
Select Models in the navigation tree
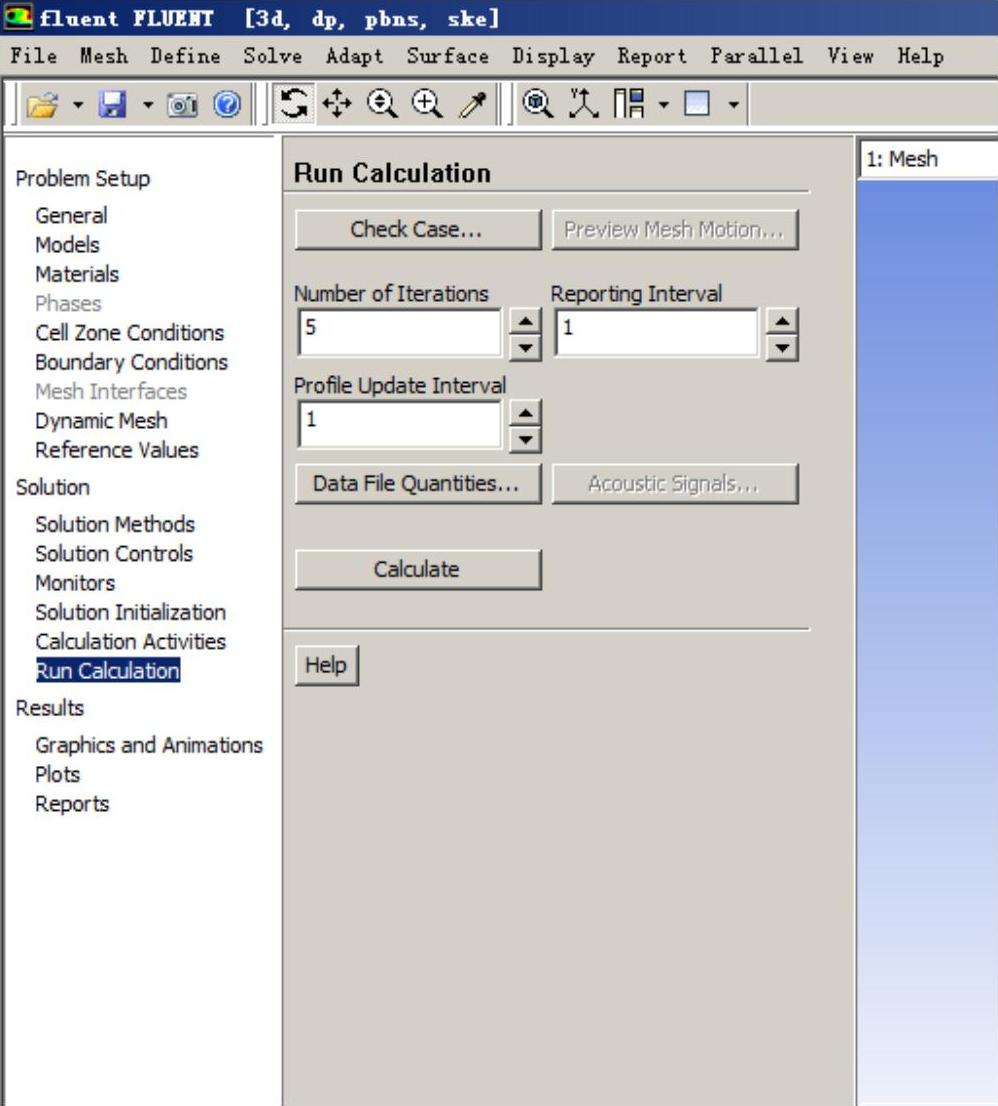point(67,245)
